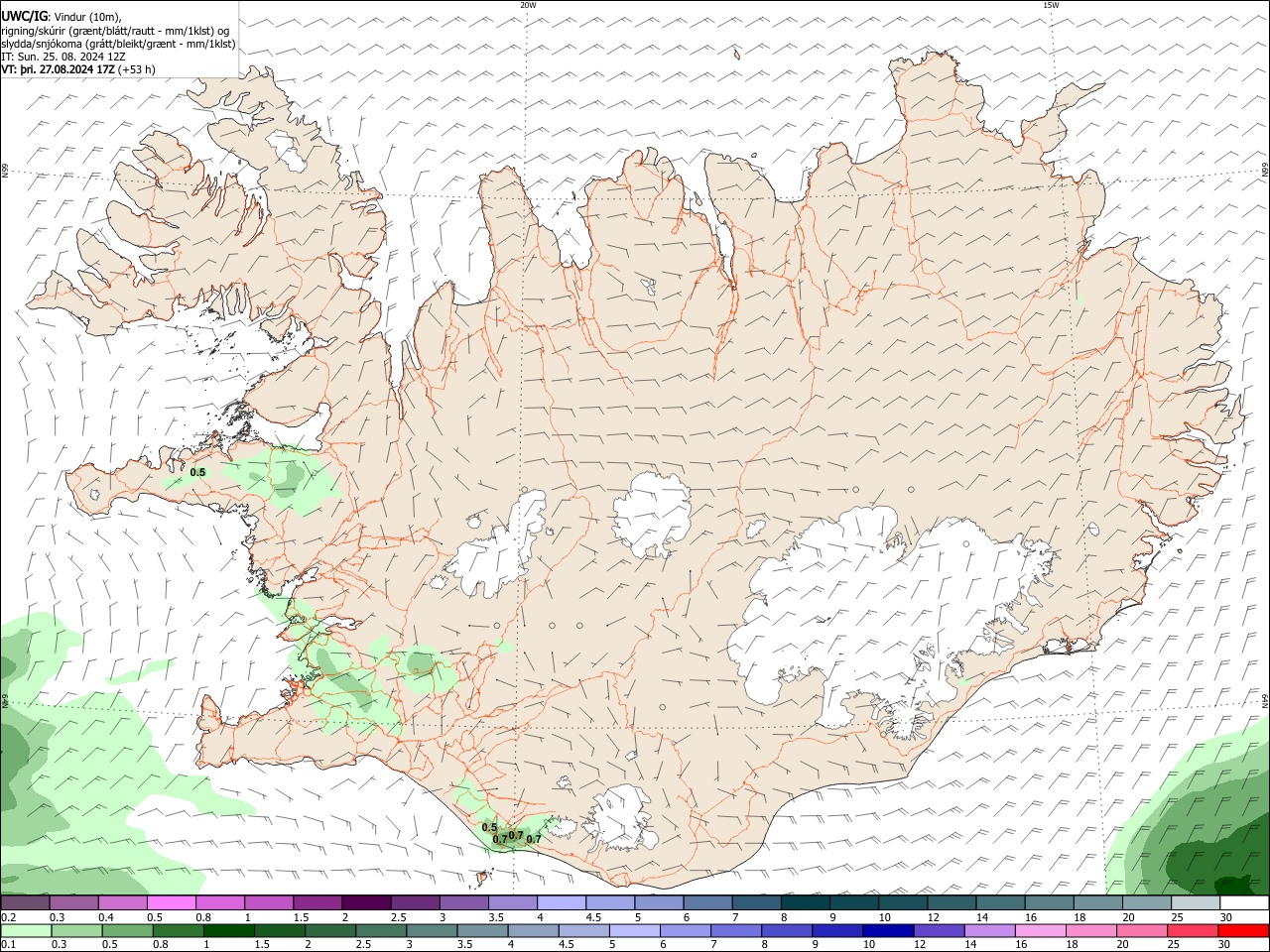Click the Hofsjökull glacier in central Iceland

[x=652, y=515]
